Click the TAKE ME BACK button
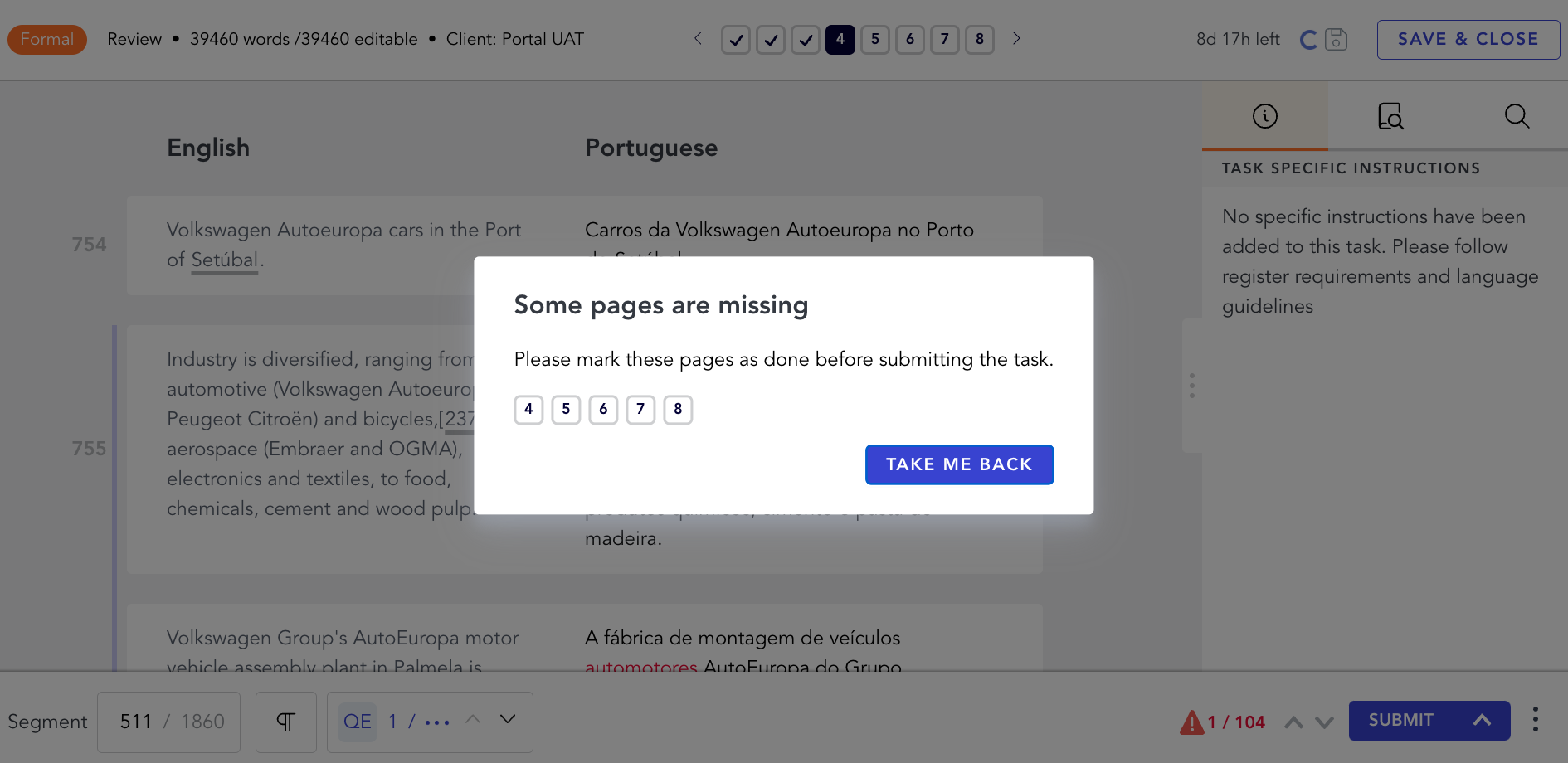 (x=959, y=464)
